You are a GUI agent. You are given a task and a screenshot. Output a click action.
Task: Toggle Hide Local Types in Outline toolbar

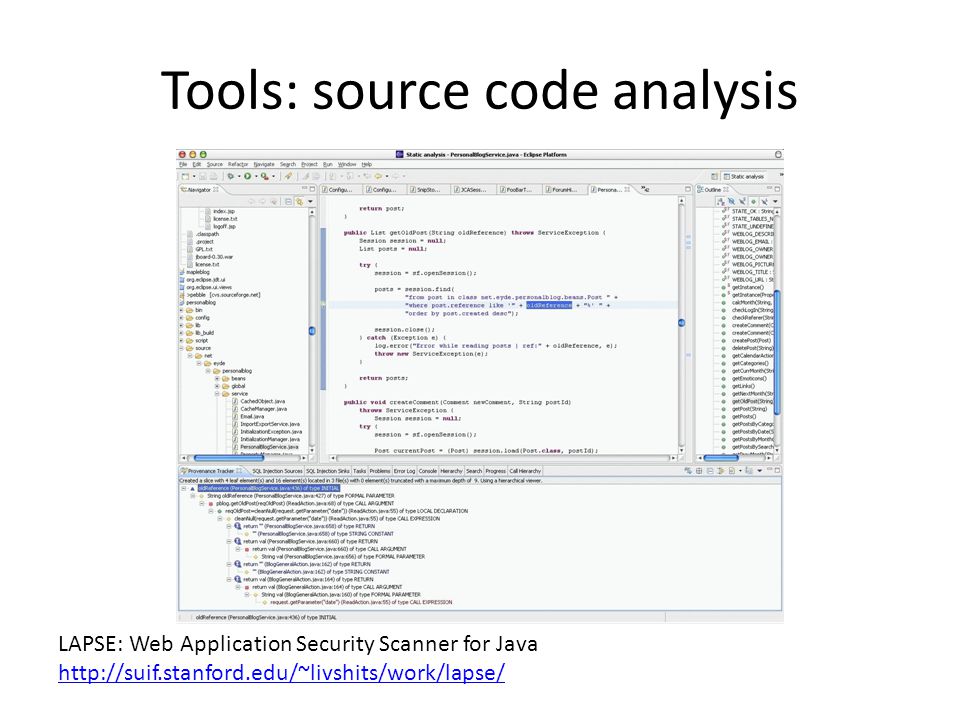tap(763, 201)
